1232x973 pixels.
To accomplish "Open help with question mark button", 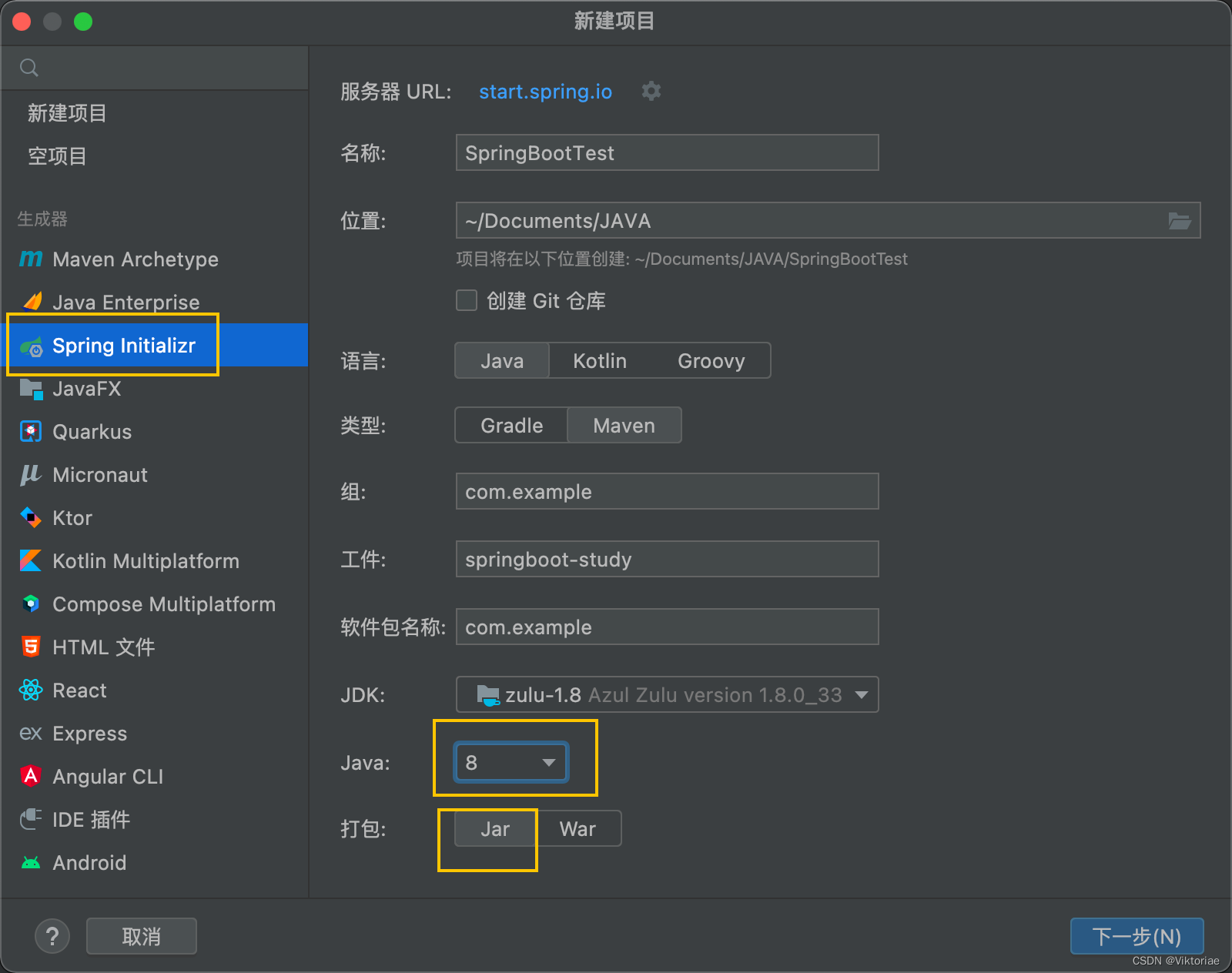I will [52, 936].
